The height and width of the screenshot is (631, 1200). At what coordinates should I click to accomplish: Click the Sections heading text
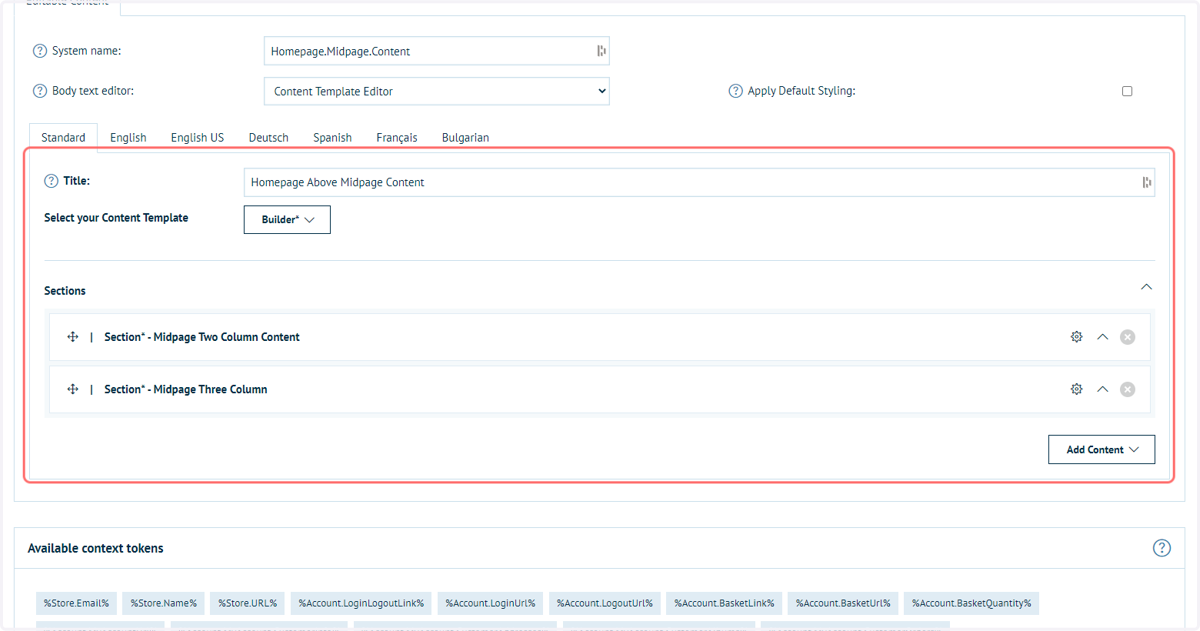(x=65, y=291)
